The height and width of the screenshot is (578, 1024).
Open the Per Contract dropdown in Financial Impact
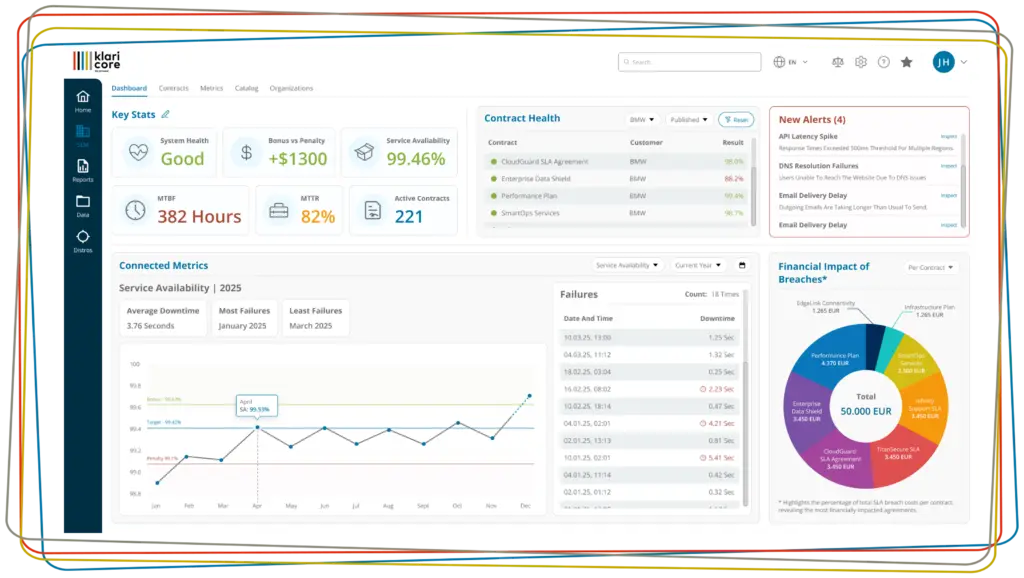click(931, 267)
